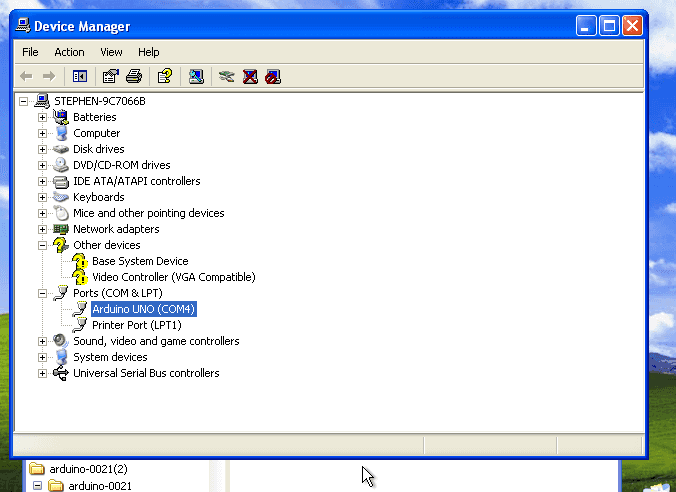Select the Network adapters icon
Viewport: 676px width, 492px height.
coord(61,229)
